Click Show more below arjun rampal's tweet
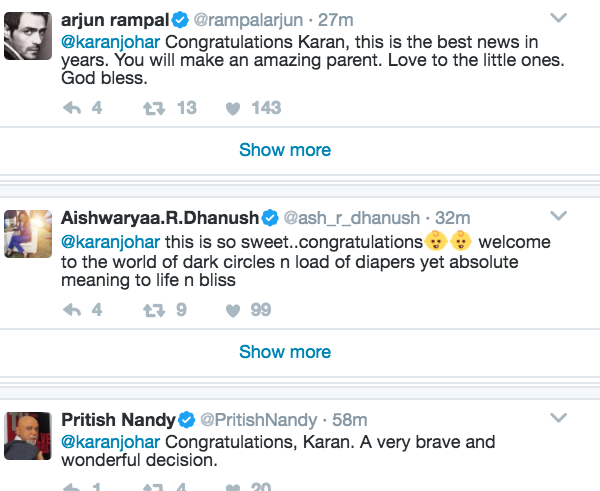 (285, 150)
